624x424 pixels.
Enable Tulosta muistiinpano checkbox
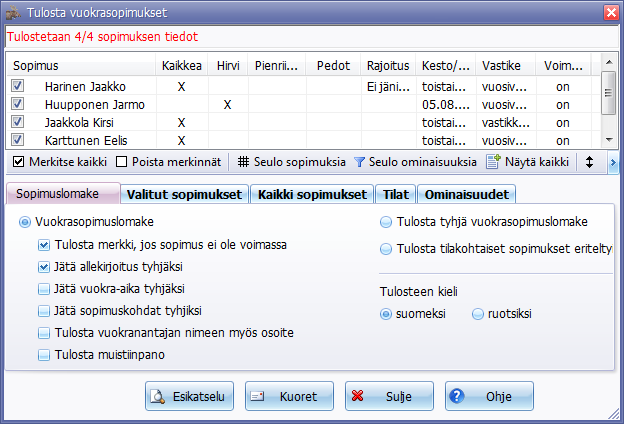[x=44, y=355]
